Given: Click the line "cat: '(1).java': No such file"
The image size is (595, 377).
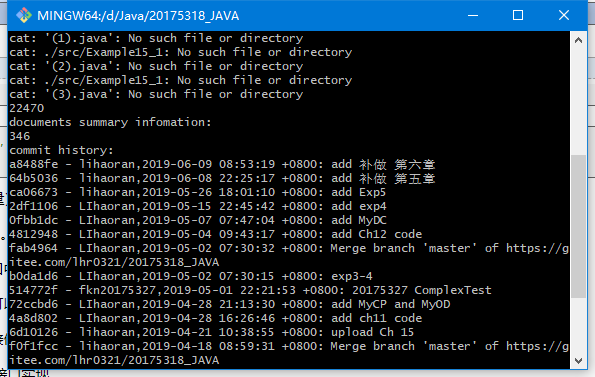Looking at the screenshot, I should click(156, 38).
